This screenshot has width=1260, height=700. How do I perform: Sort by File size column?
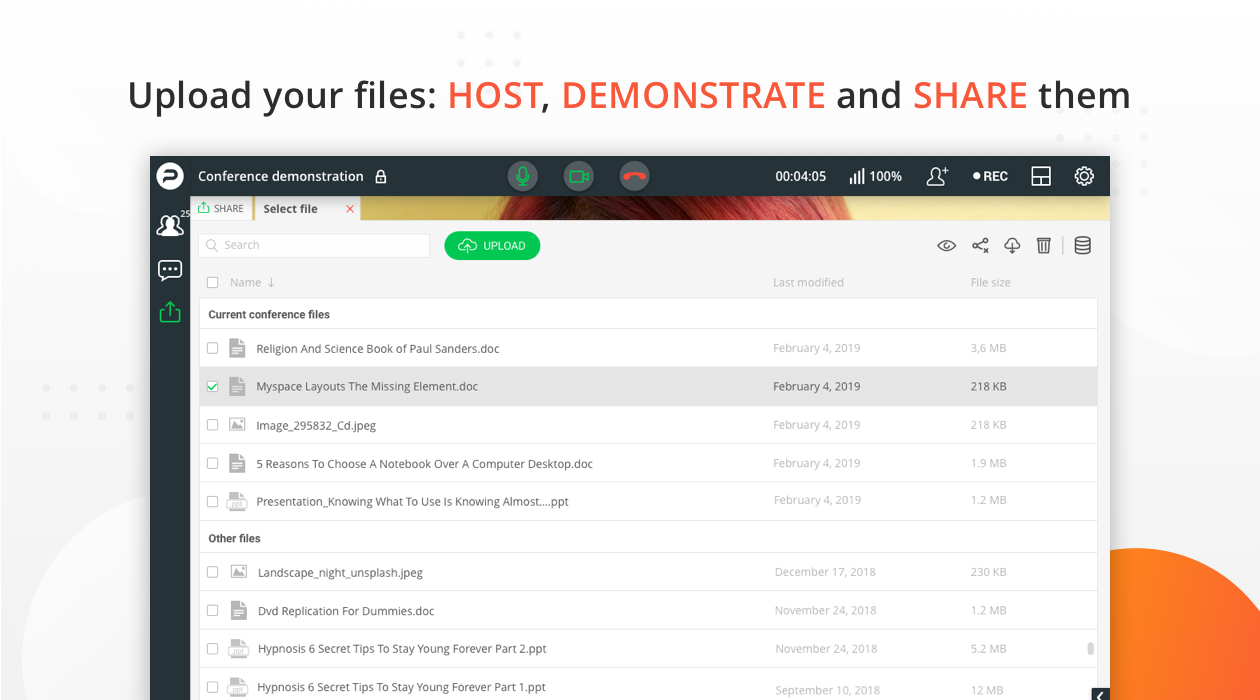click(990, 283)
